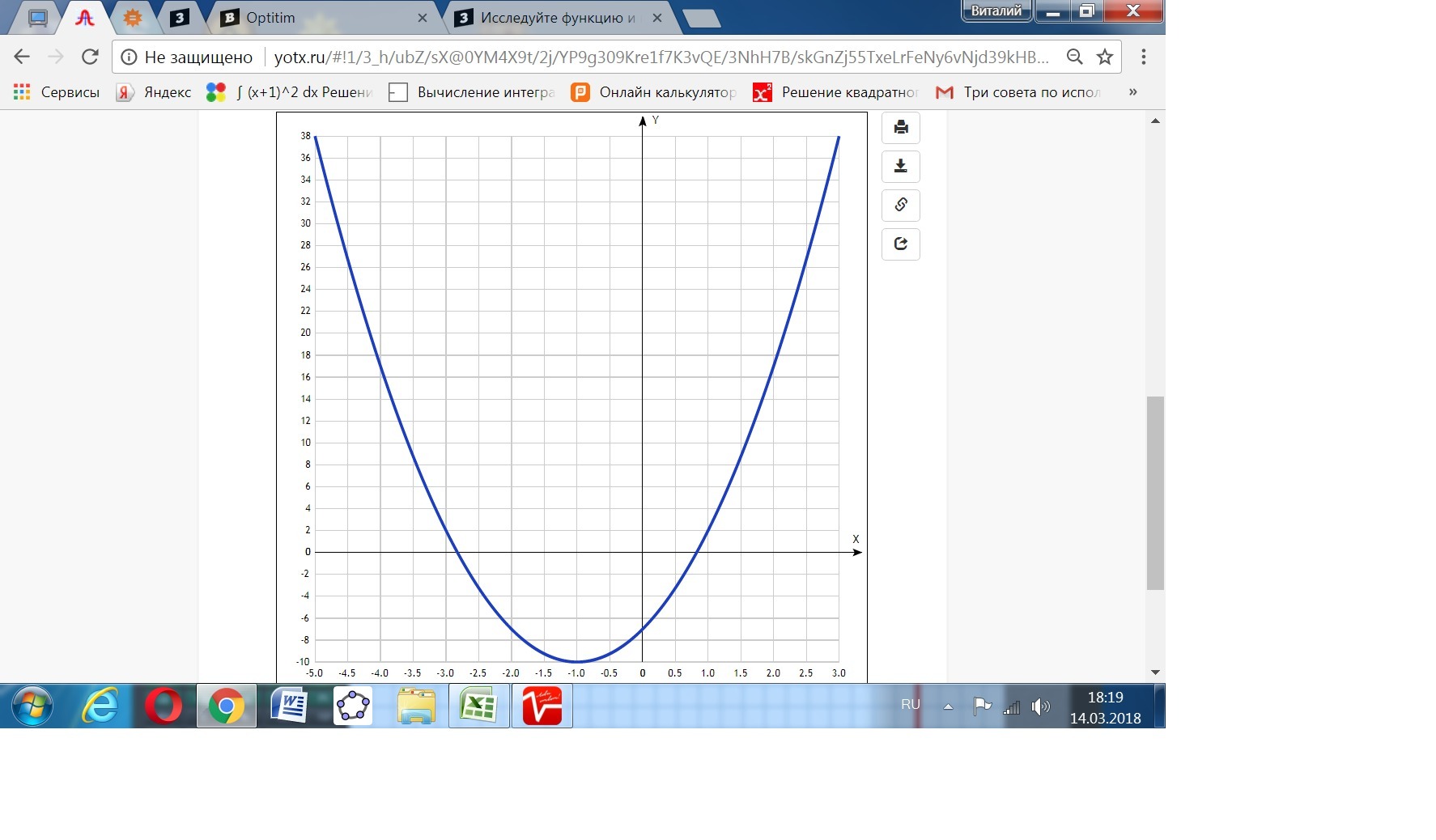1436x840 pixels.
Task: Expand the bookmarks overflow chevron
Action: pos(1132,92)
